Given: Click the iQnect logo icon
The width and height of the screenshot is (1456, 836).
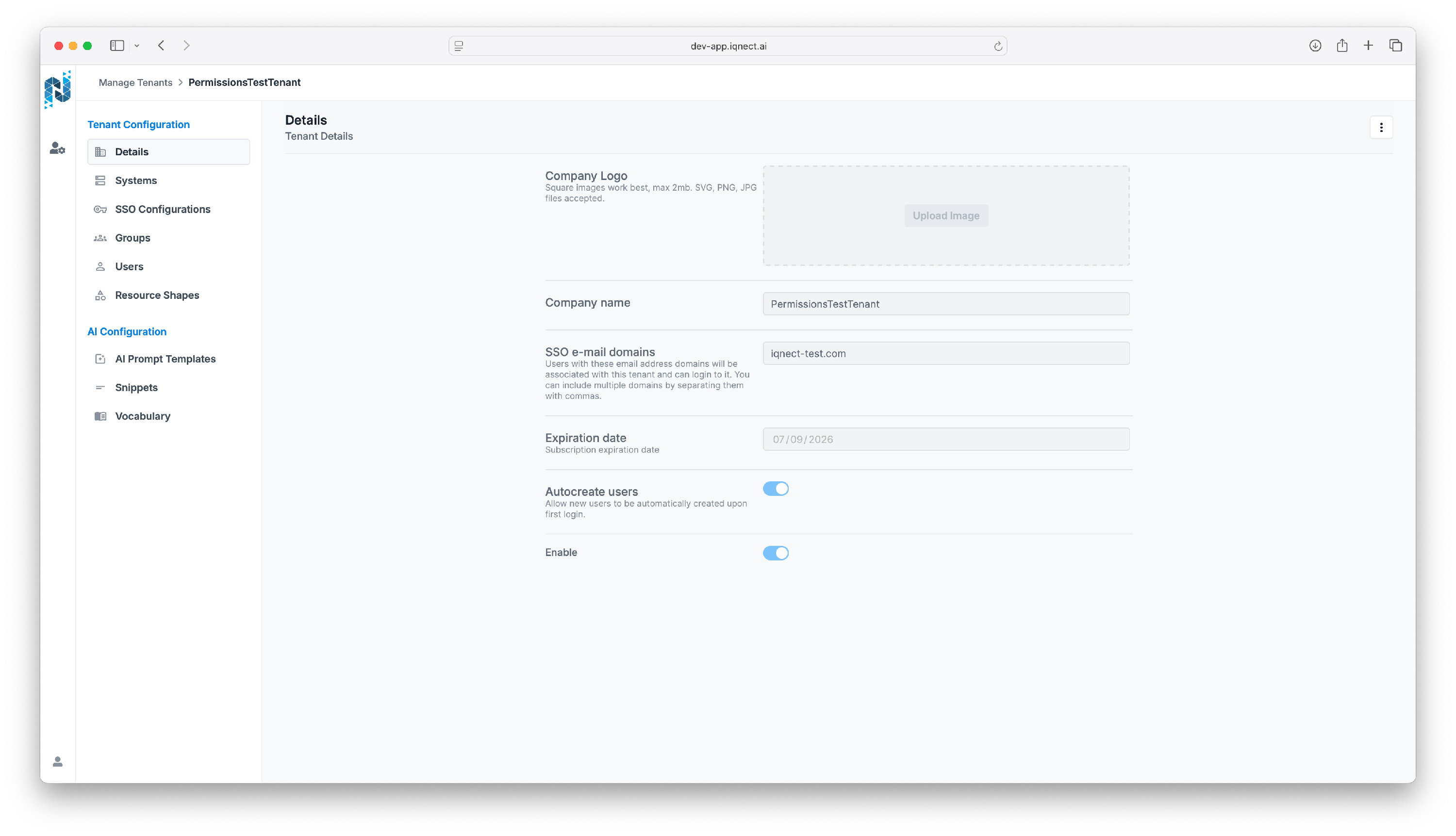Looking at the screenshot, I should (x=57, y=90).
